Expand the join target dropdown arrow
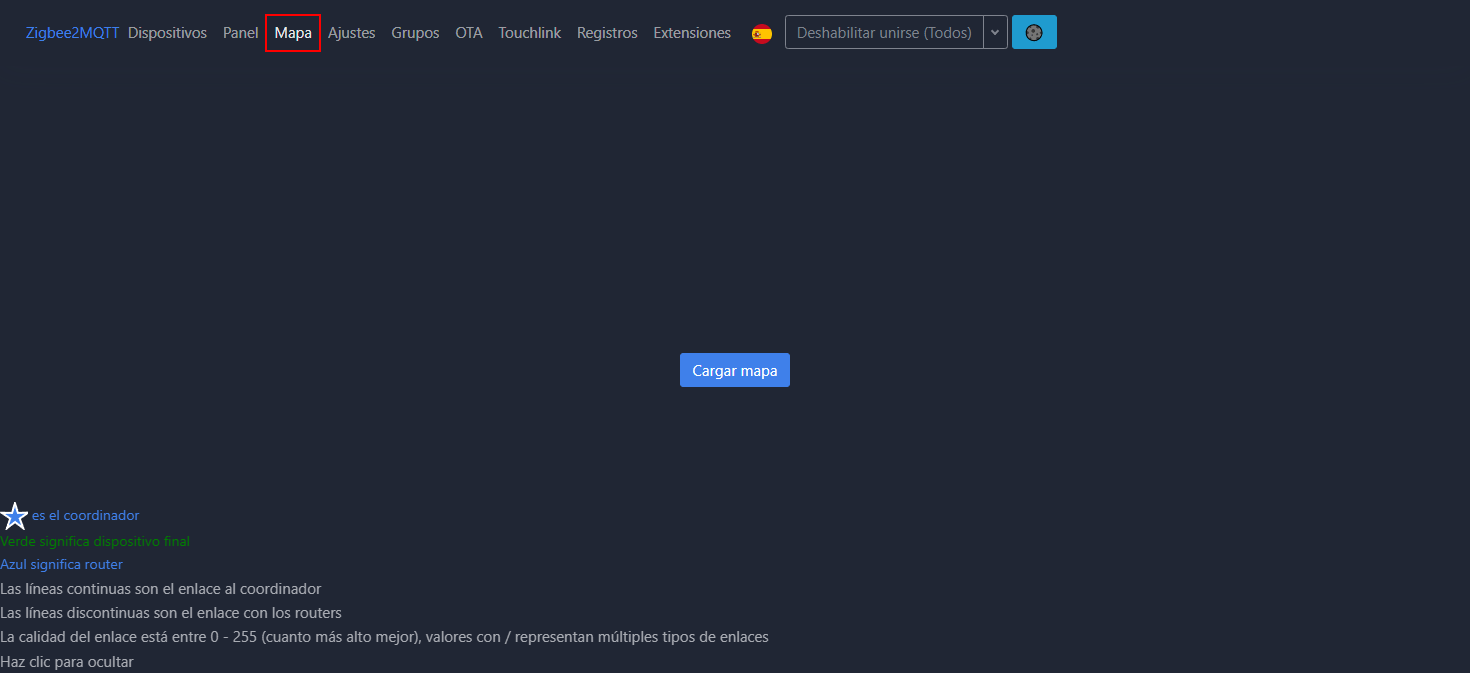This screenshot has height=673, width=1470. pos(995,33)
